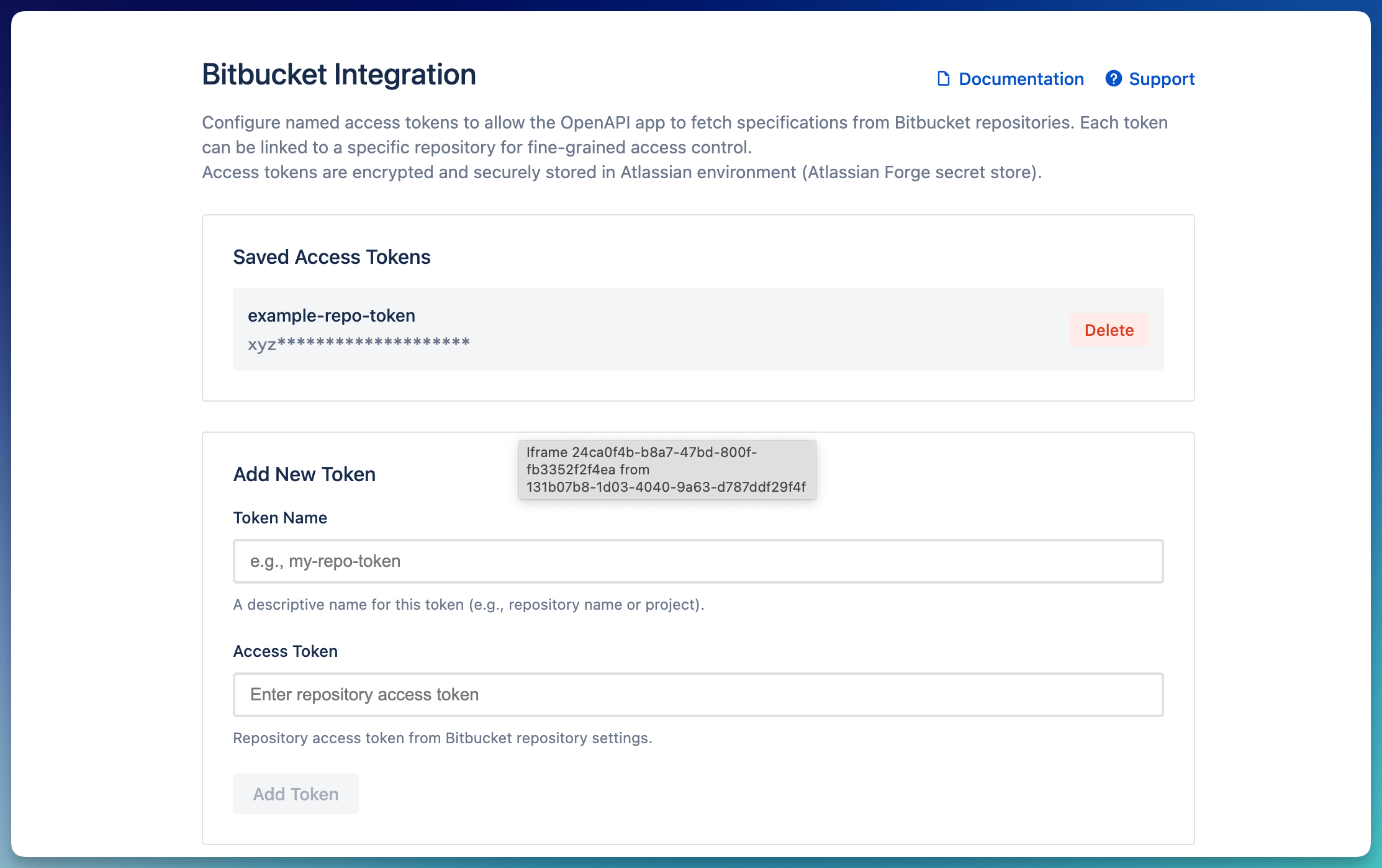Screen dimensions: 1382x868
Task: Open the Support link
Action: pyautogui.click(x=1162, y=79)
